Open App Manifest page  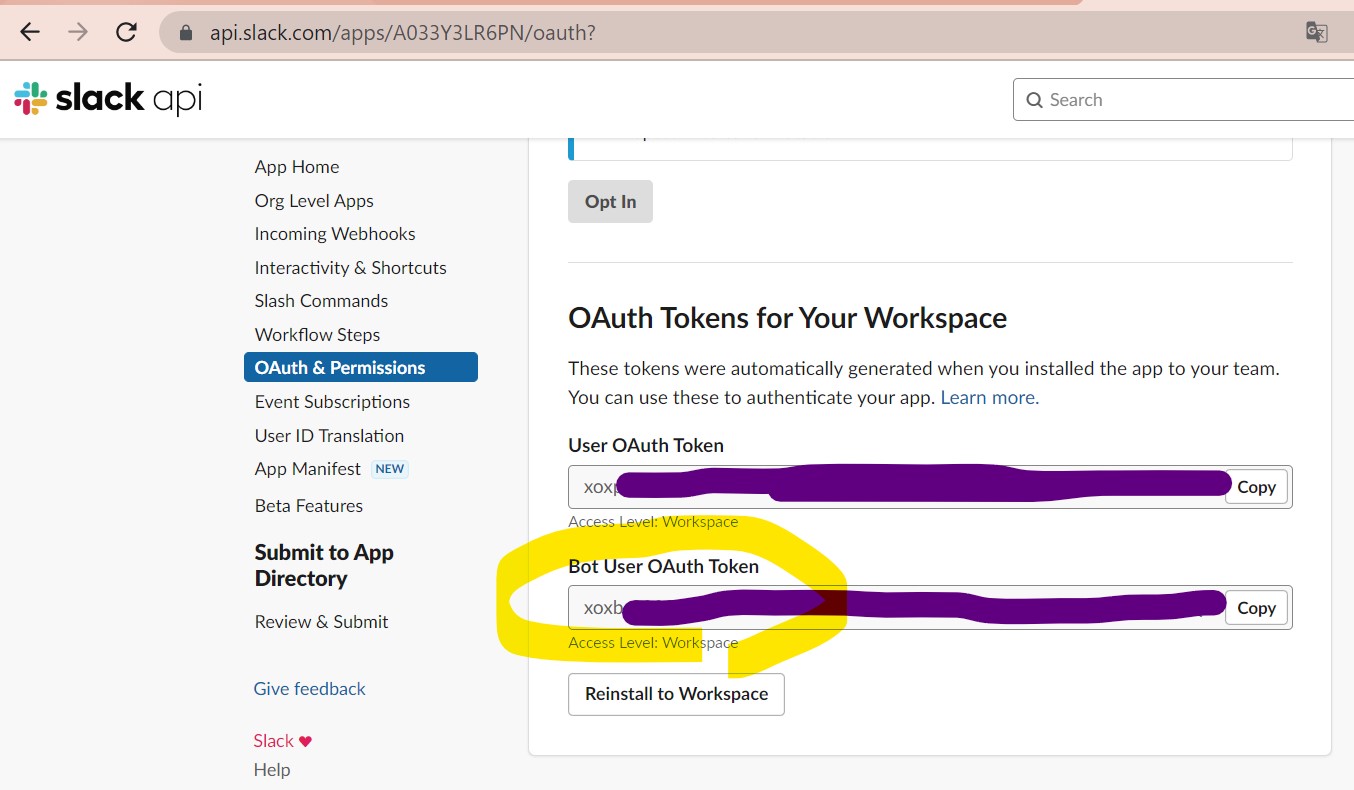(x=308, y=469)
